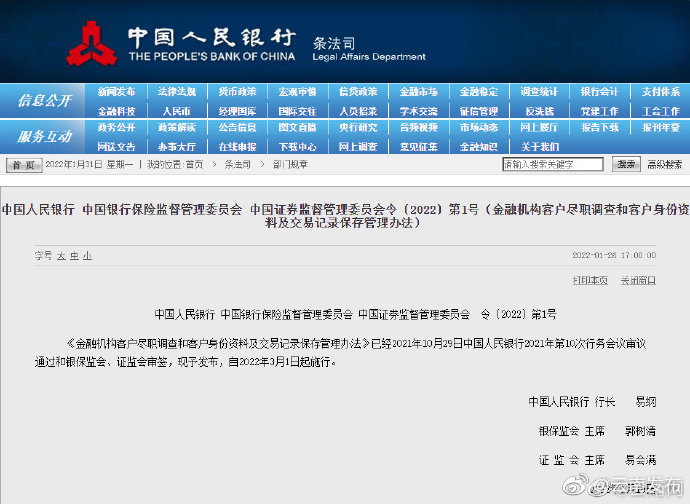690x504 pixels.
Task: Open 报刊年鉴 menu item
Action: pyautogui.click(x=661, y=128)
